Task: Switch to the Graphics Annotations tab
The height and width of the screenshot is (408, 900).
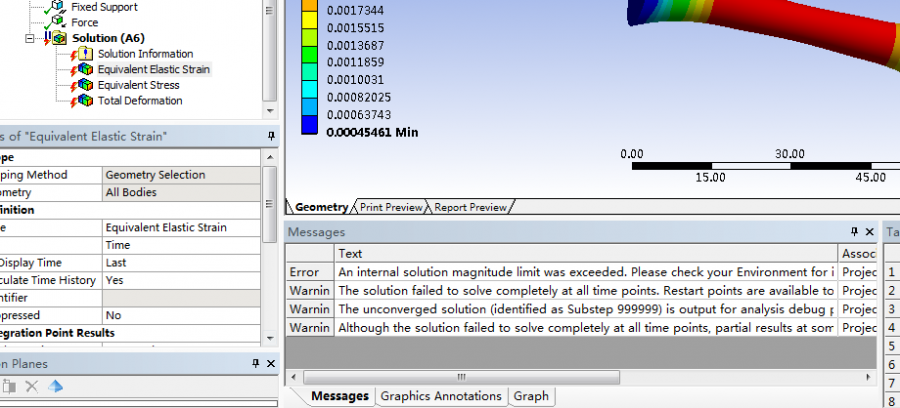Action: coord(441,396)
